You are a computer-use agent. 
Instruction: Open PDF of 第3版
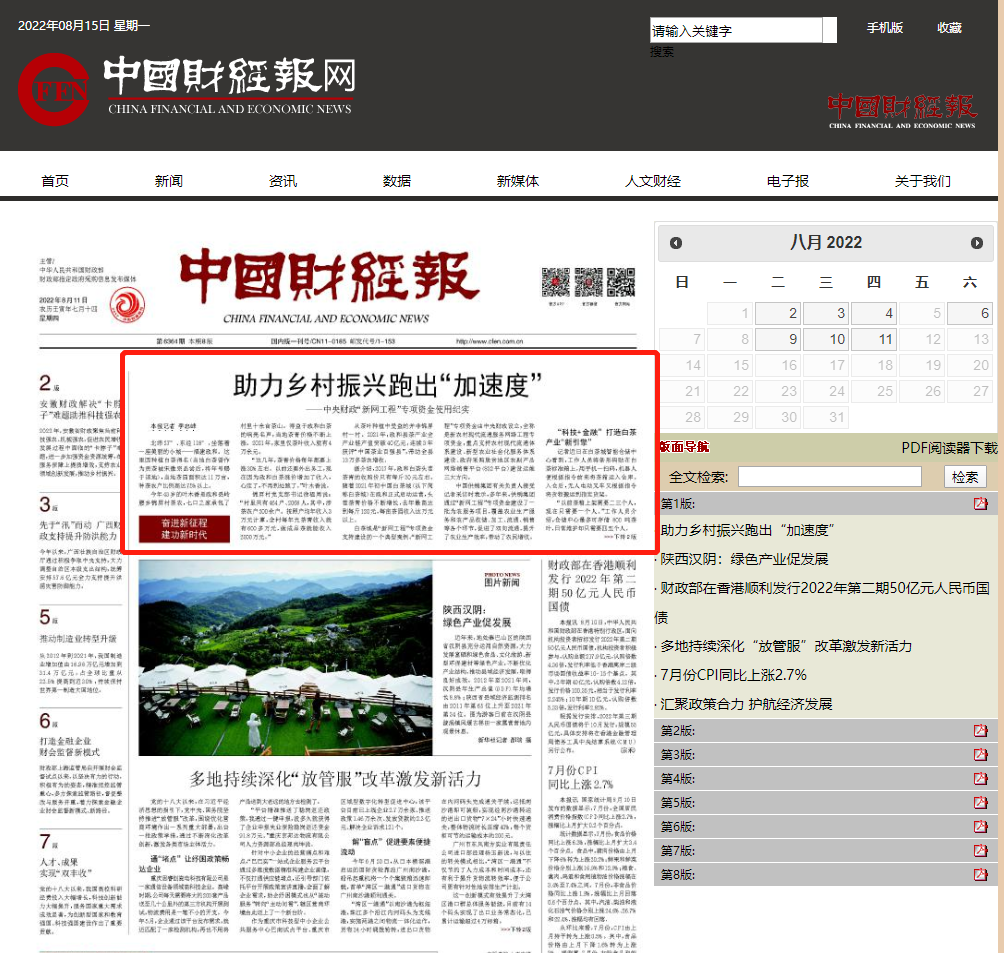coord(980,754)
